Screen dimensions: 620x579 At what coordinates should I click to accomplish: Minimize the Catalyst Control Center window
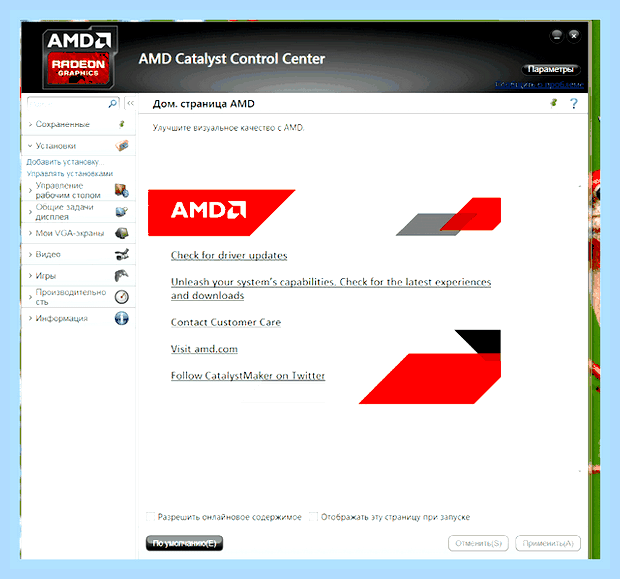coord(557,36)
